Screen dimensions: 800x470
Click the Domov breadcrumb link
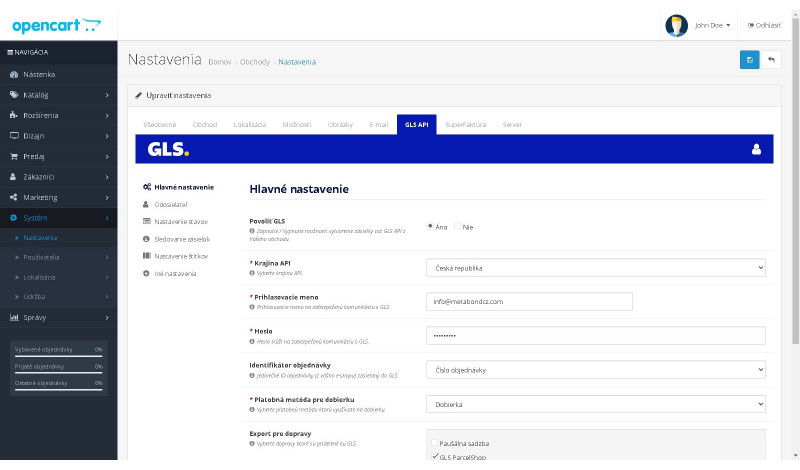[220, 62]
